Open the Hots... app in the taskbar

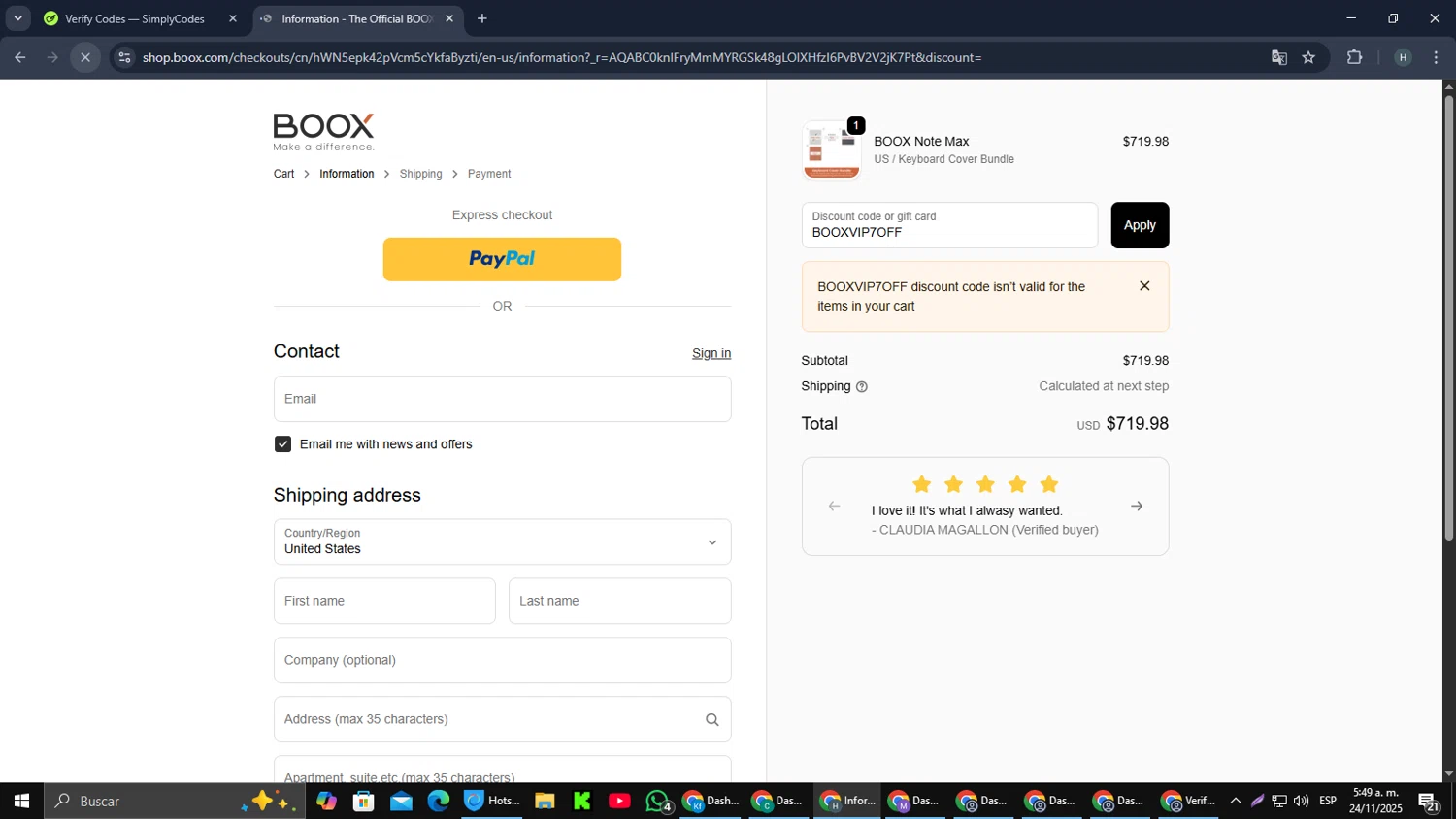(x=492, y=801)
